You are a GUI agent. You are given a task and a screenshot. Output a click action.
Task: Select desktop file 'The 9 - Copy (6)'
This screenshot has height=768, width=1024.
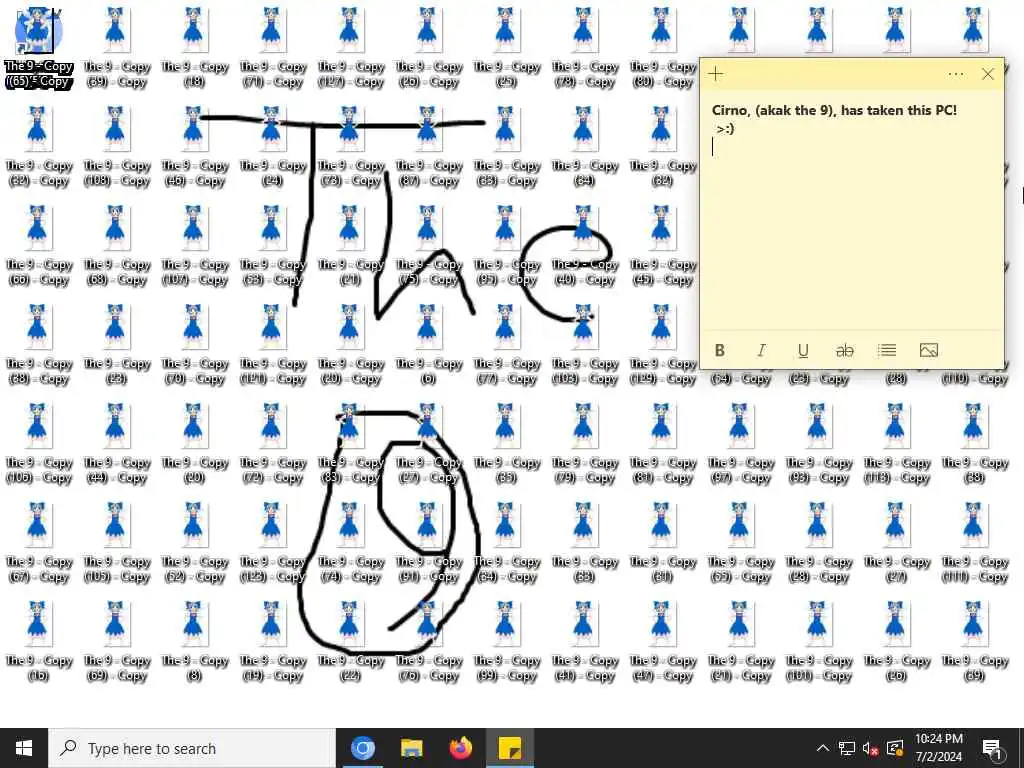[428, 345]
